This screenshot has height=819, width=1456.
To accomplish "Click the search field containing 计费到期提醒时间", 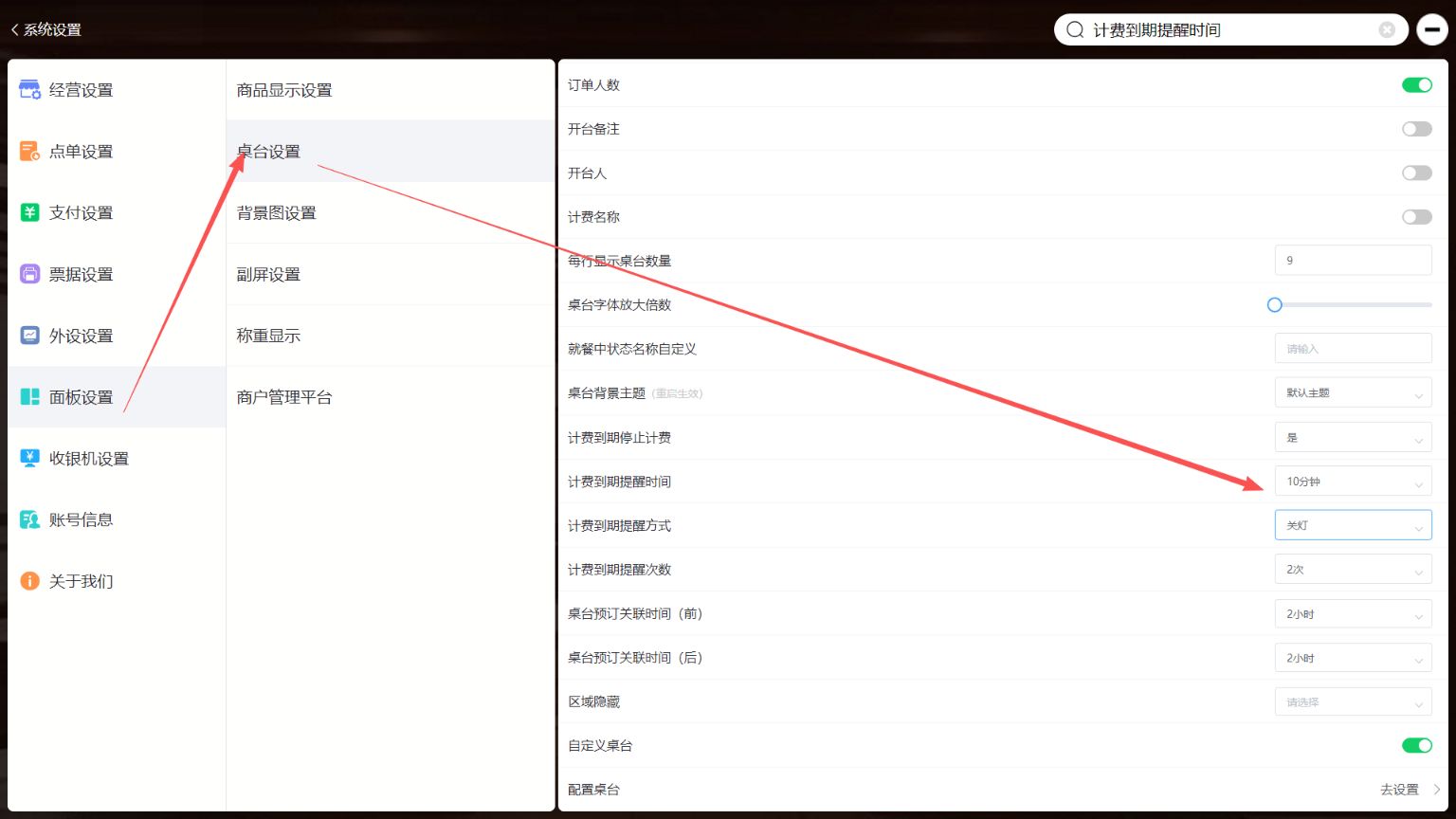I will 1231,30.
